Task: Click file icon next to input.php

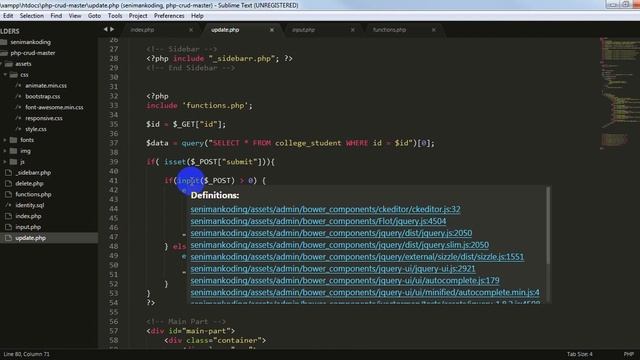Action: click(x=8, y=227)
